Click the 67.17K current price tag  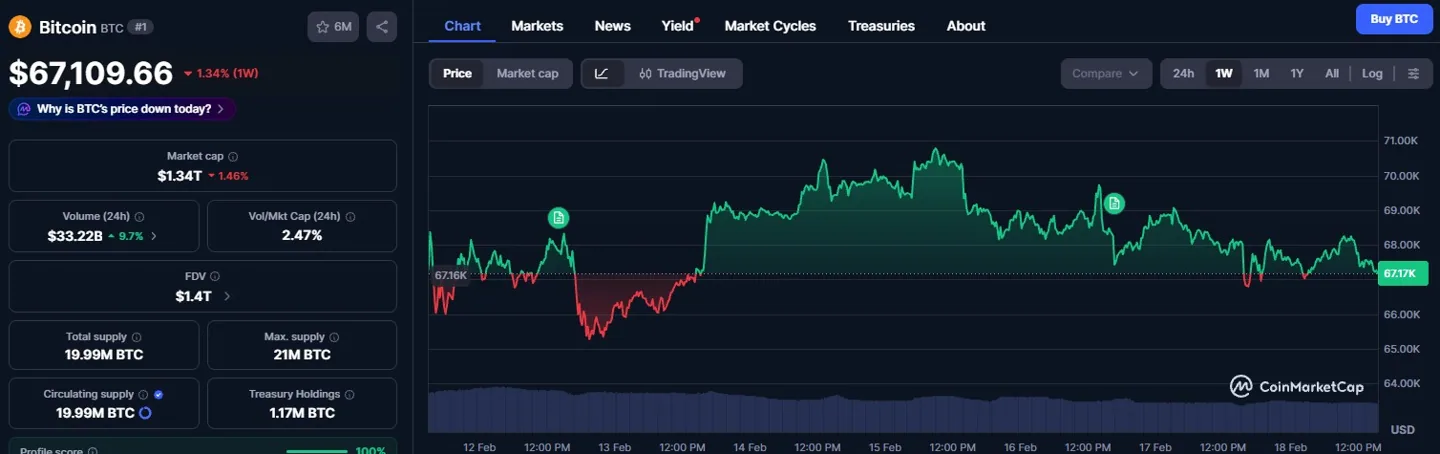[x=1403, y=273]
